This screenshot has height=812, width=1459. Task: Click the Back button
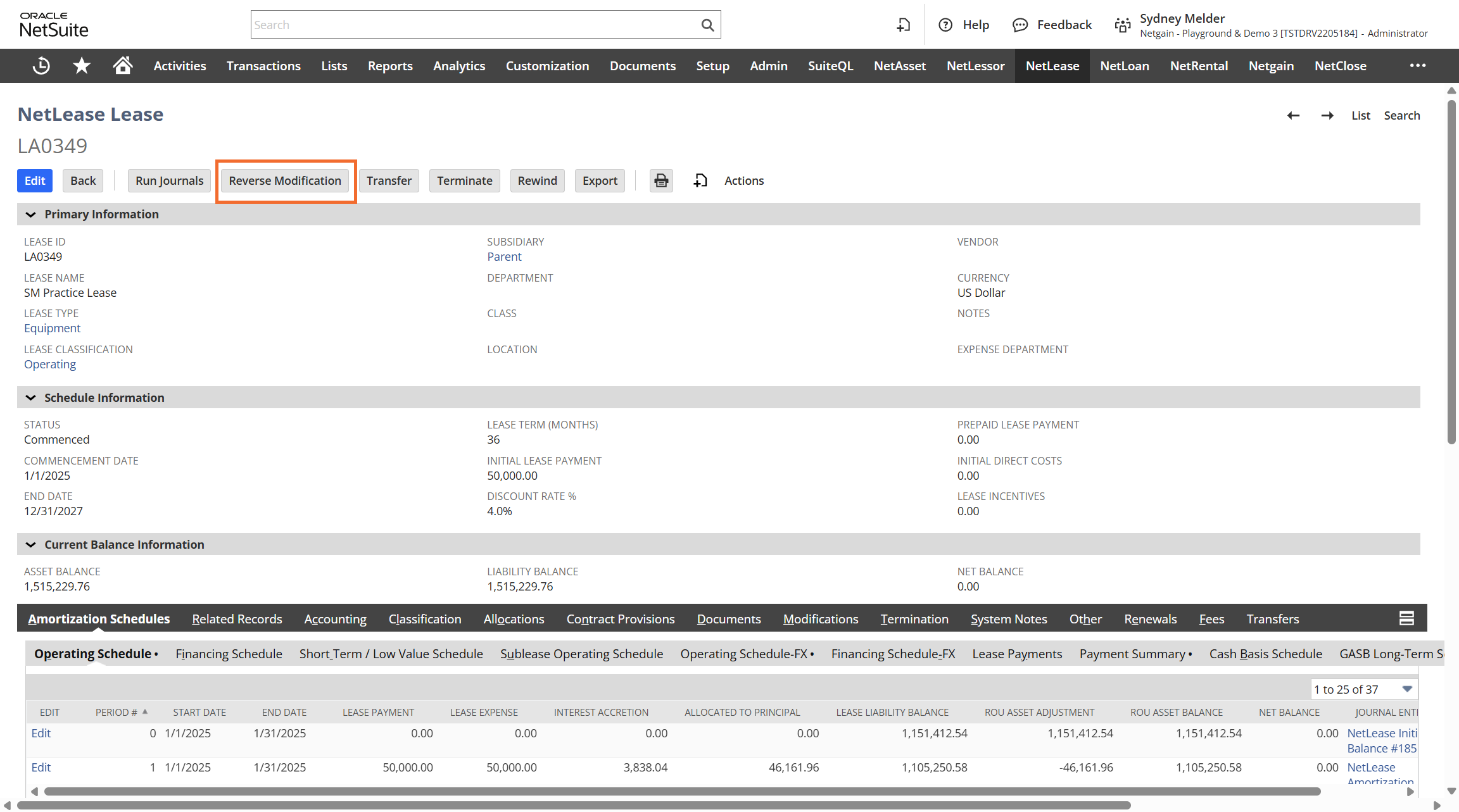83,180
